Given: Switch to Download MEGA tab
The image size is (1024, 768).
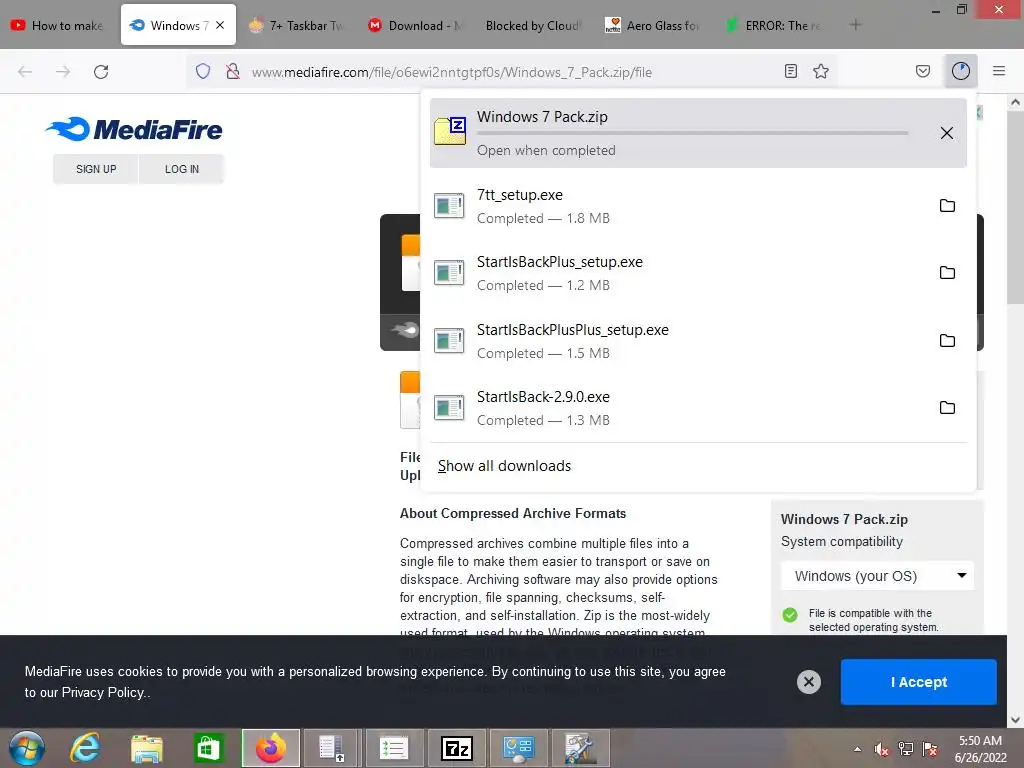Looking at the screenshot, I should 416,25.
